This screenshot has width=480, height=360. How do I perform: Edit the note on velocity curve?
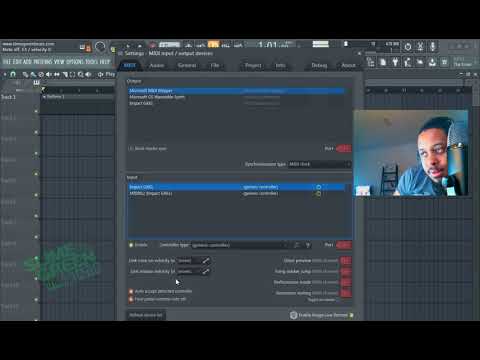(206, 261)
